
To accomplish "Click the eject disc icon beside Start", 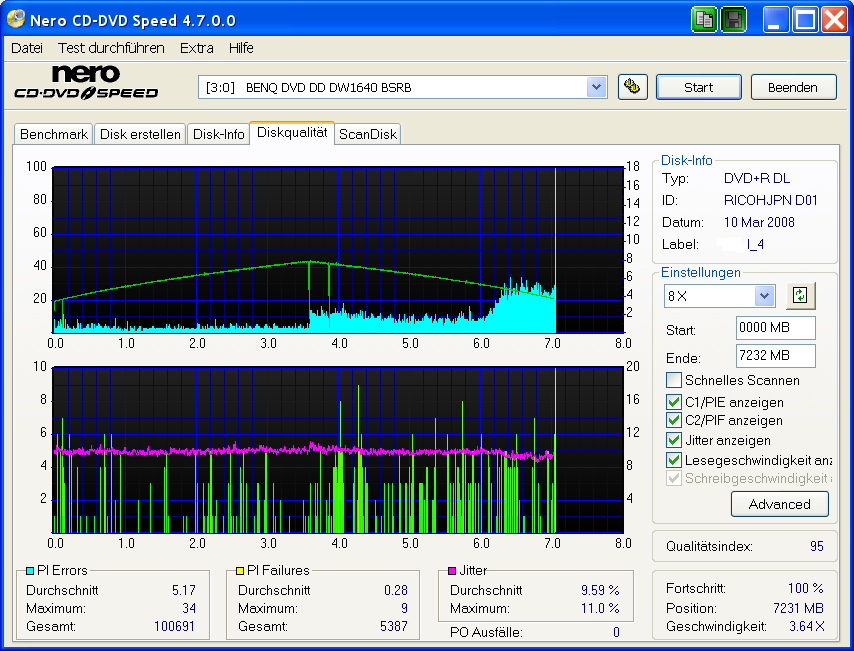I will [632, 87].
